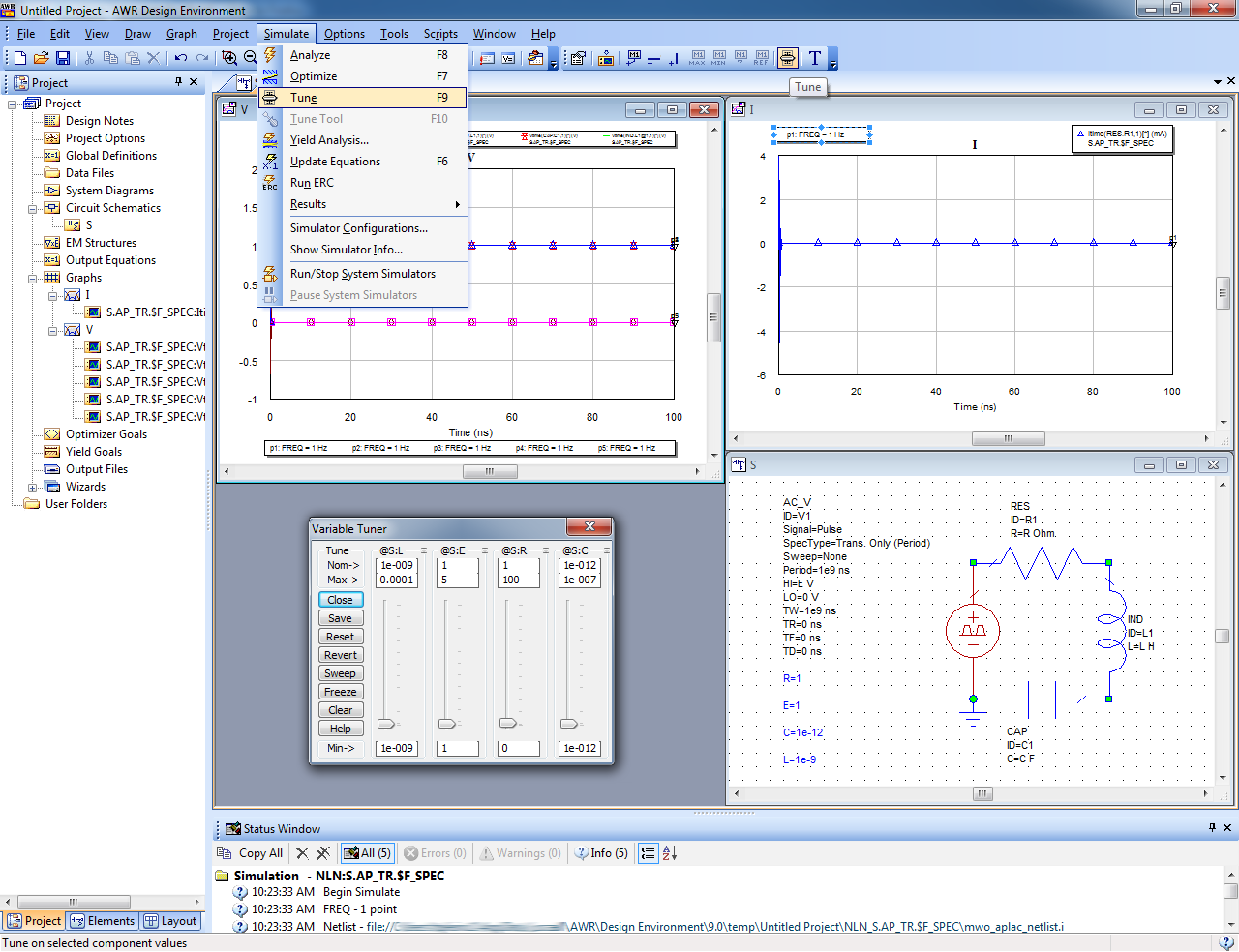Click Sweep button in Variable Tuner
Screen dimensions: 1239x952
pyautogui.click(x=341, y=673)
